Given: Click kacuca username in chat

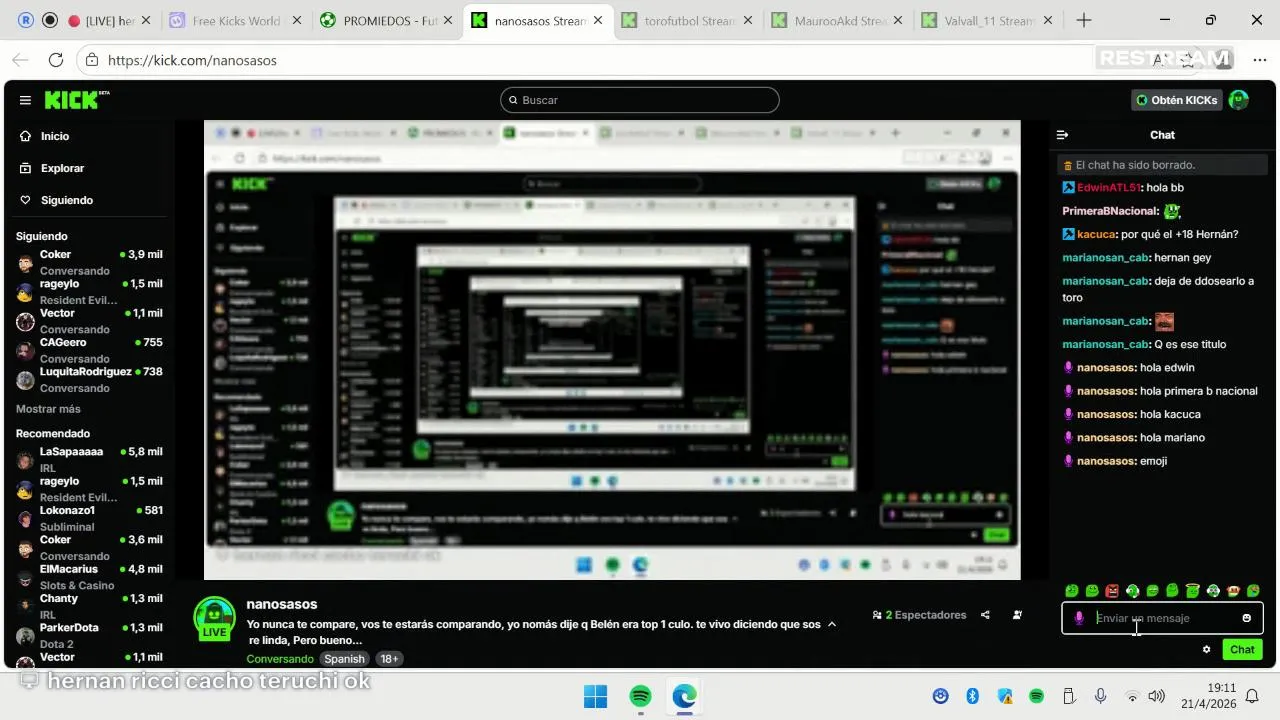Looking at the screenshot, I should pos(1095,235).
